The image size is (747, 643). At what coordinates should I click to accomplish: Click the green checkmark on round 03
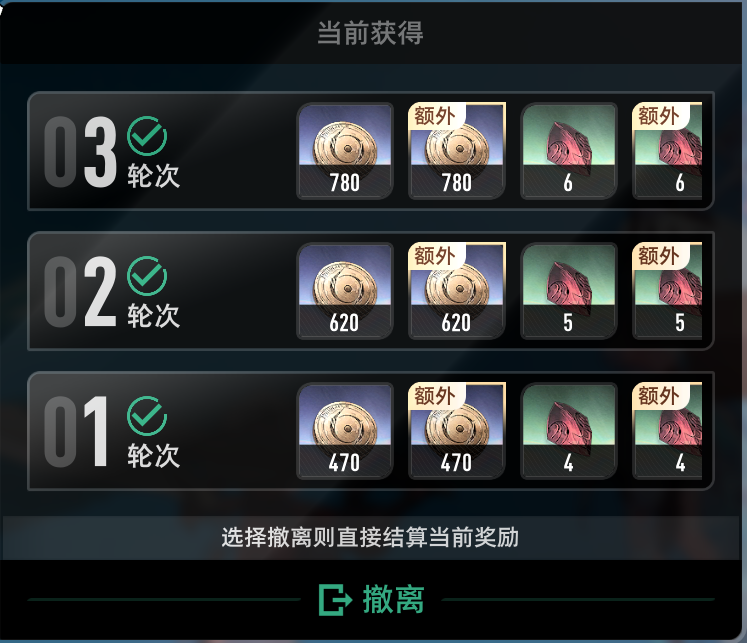pyautogui.click(x=147, y=136)
